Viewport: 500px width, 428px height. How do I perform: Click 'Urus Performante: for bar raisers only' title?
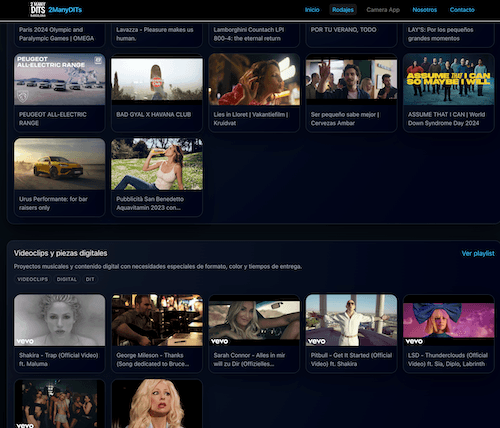pyautogui.click(x=53, y=203)
